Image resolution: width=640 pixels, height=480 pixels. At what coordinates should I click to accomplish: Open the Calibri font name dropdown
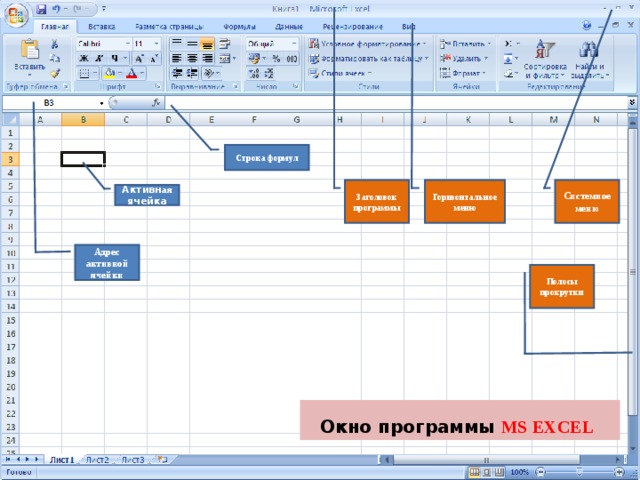click(127, 44)
